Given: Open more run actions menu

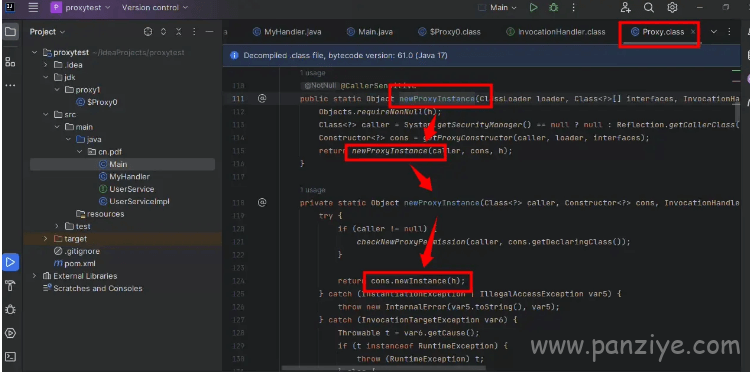Looking at the screenshot, I should pyautogui.click(x=574, y=8).
